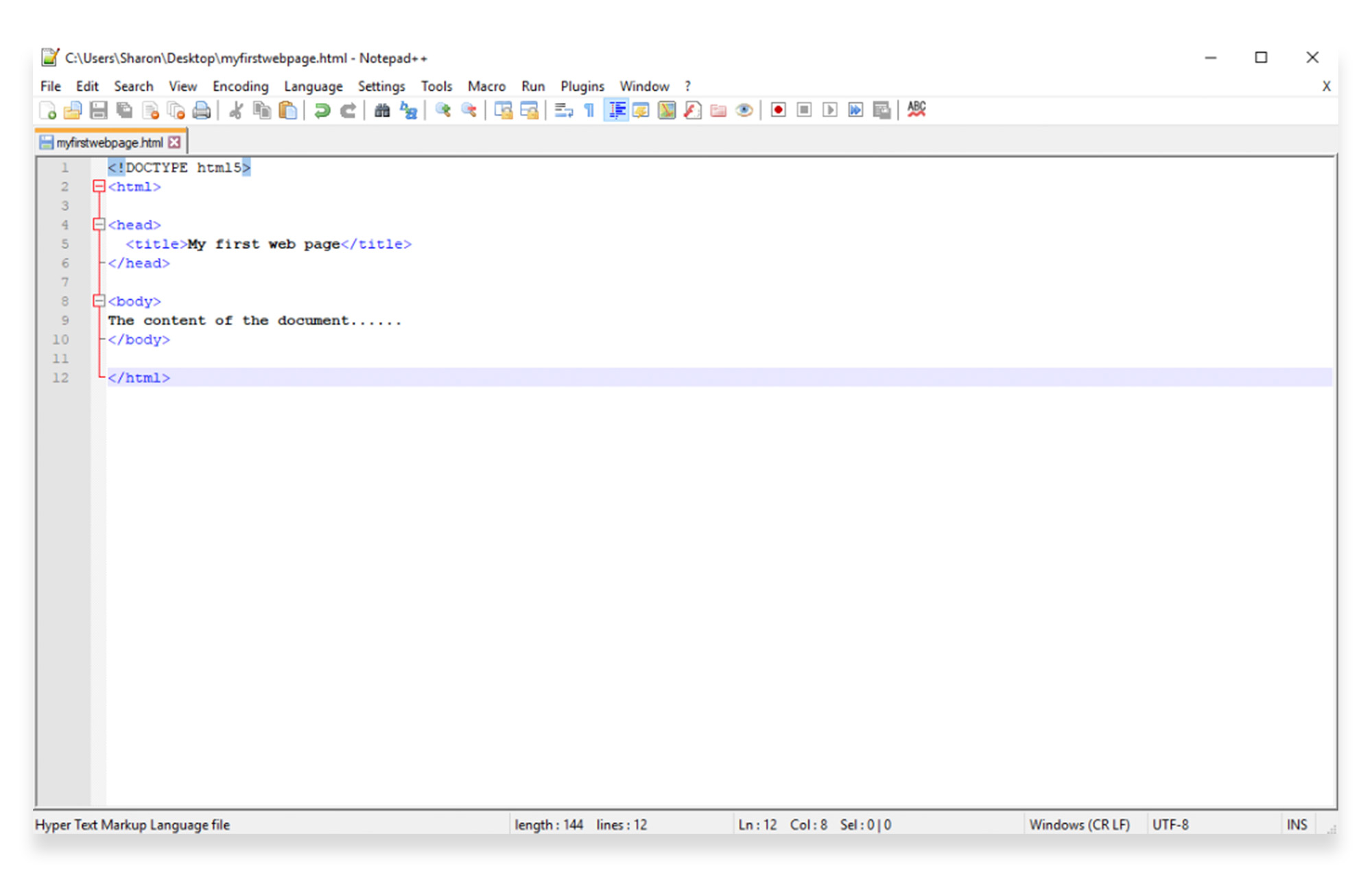Collapse the html element code fold
Screen dimensions: 1372x875
point(98,186)
